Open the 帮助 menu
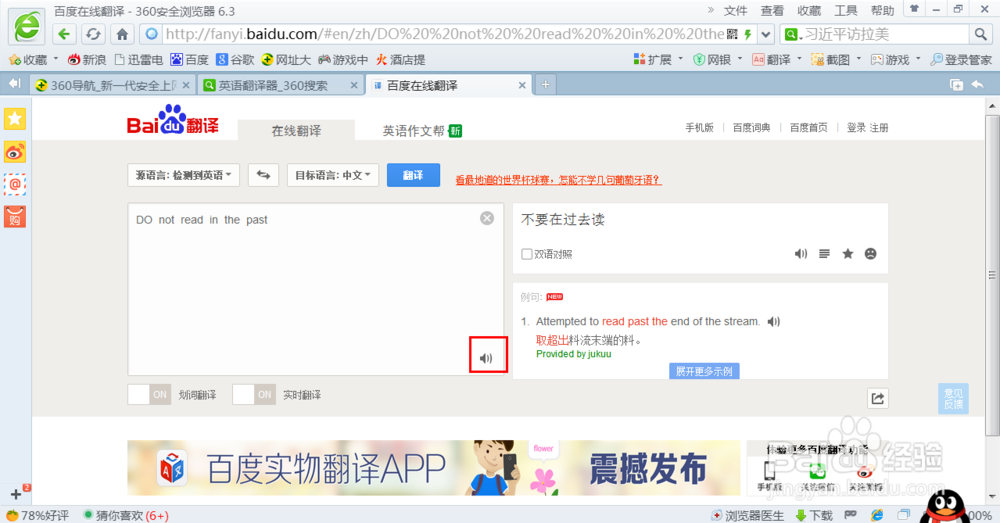The image size is (1000, 523). (x=882, y=11)
